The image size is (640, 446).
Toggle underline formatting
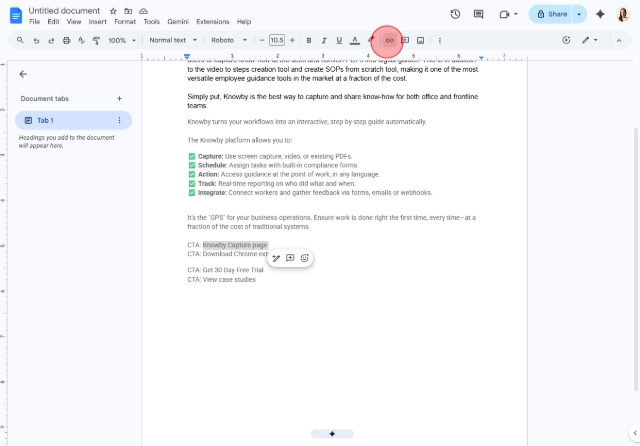(339, 40)
